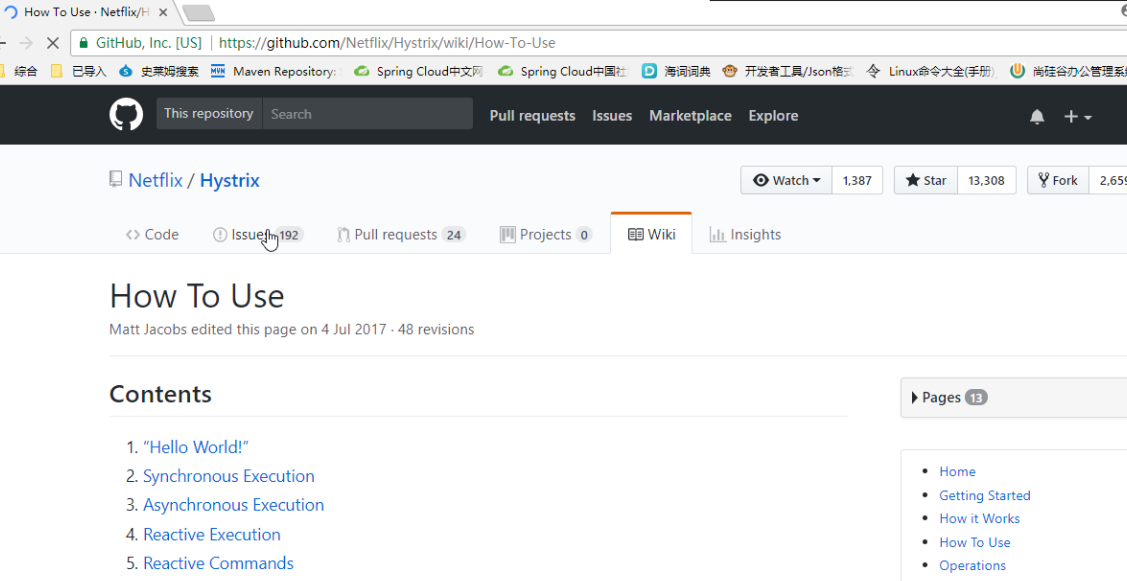Screen dimensions: 1127x581
Task: Switch to the repository Issues tab
Action: pos(258,234)
